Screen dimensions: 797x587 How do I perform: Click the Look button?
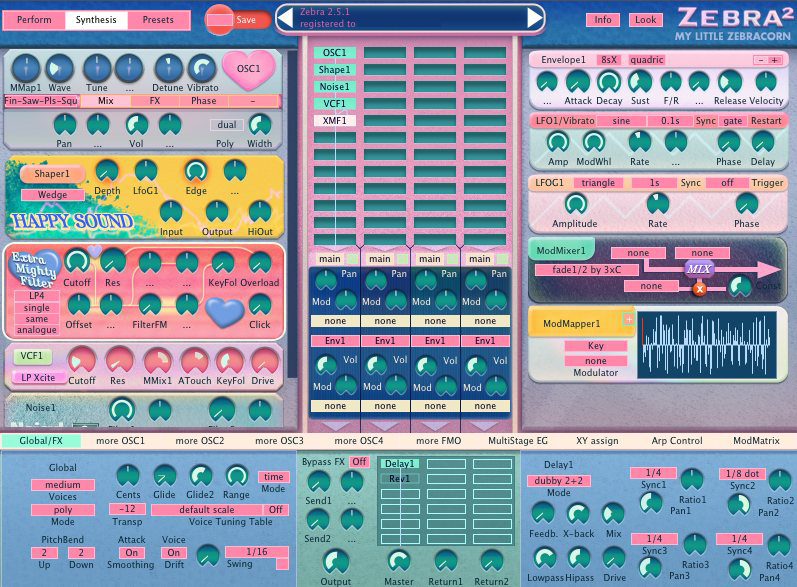[x=646, y=20]
